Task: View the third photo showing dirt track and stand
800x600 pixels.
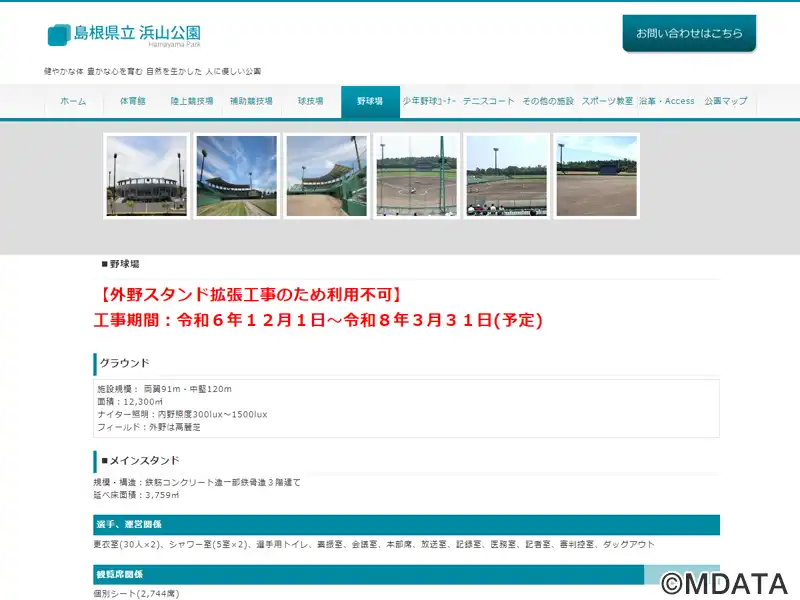Action: tap(327, 176)
